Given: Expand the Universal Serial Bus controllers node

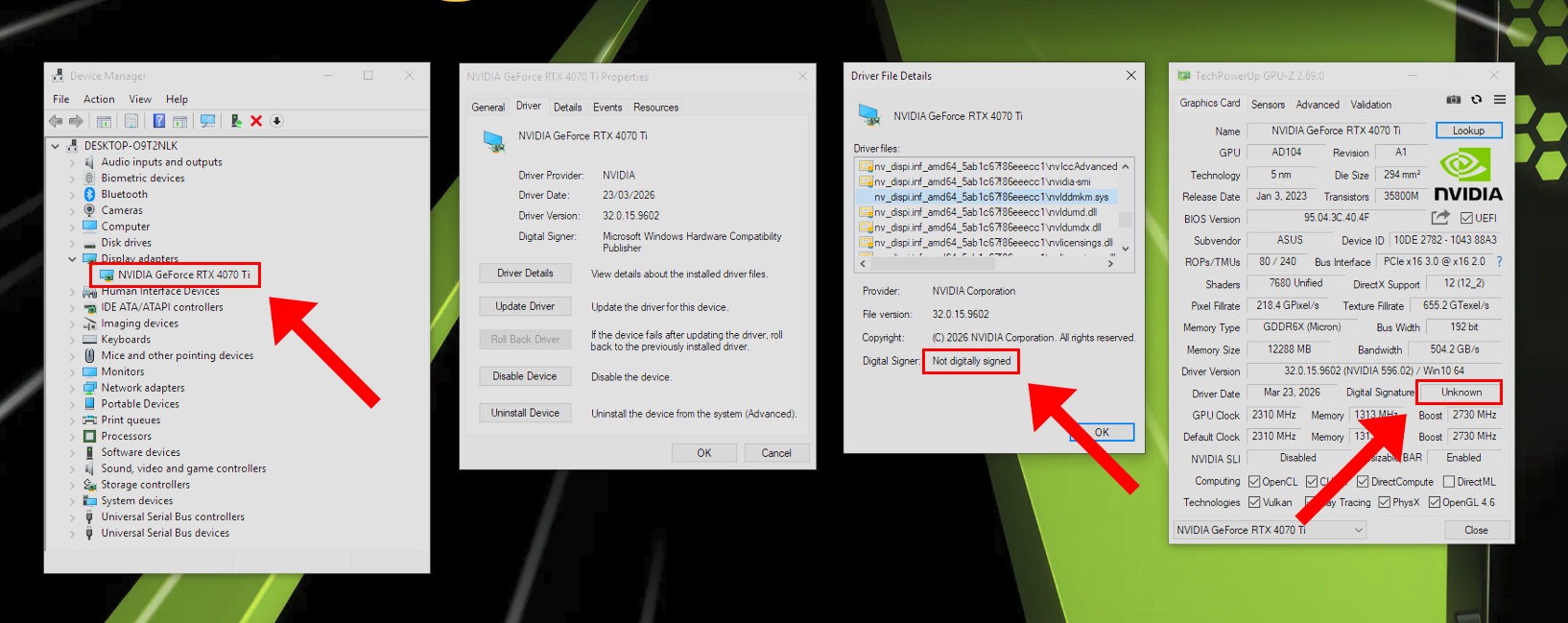Looking at the screenshot, I should click(72, 516).
